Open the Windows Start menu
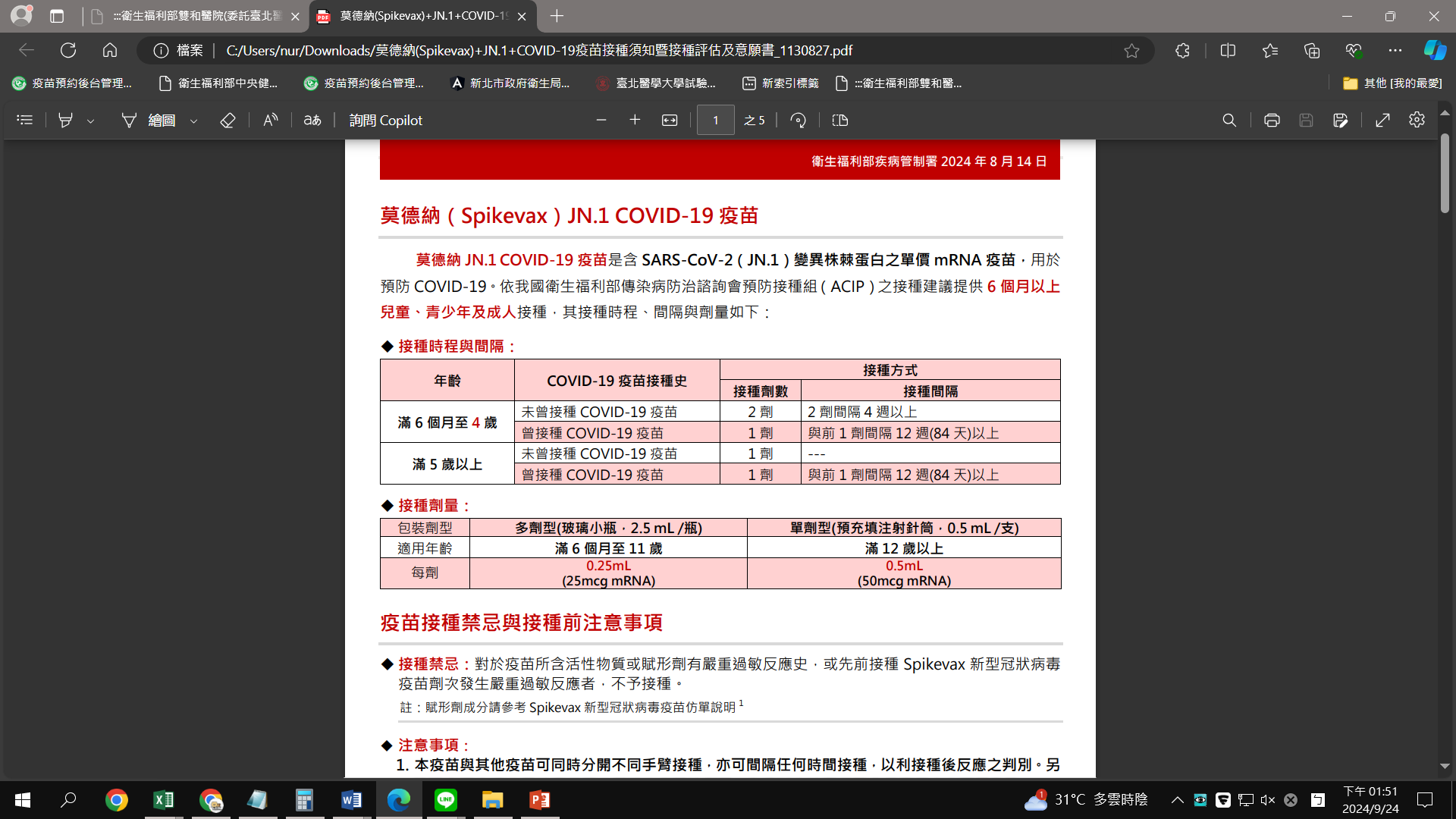Image resolution: width=1456 pixels, height=819 pixels. coord(23,800)
